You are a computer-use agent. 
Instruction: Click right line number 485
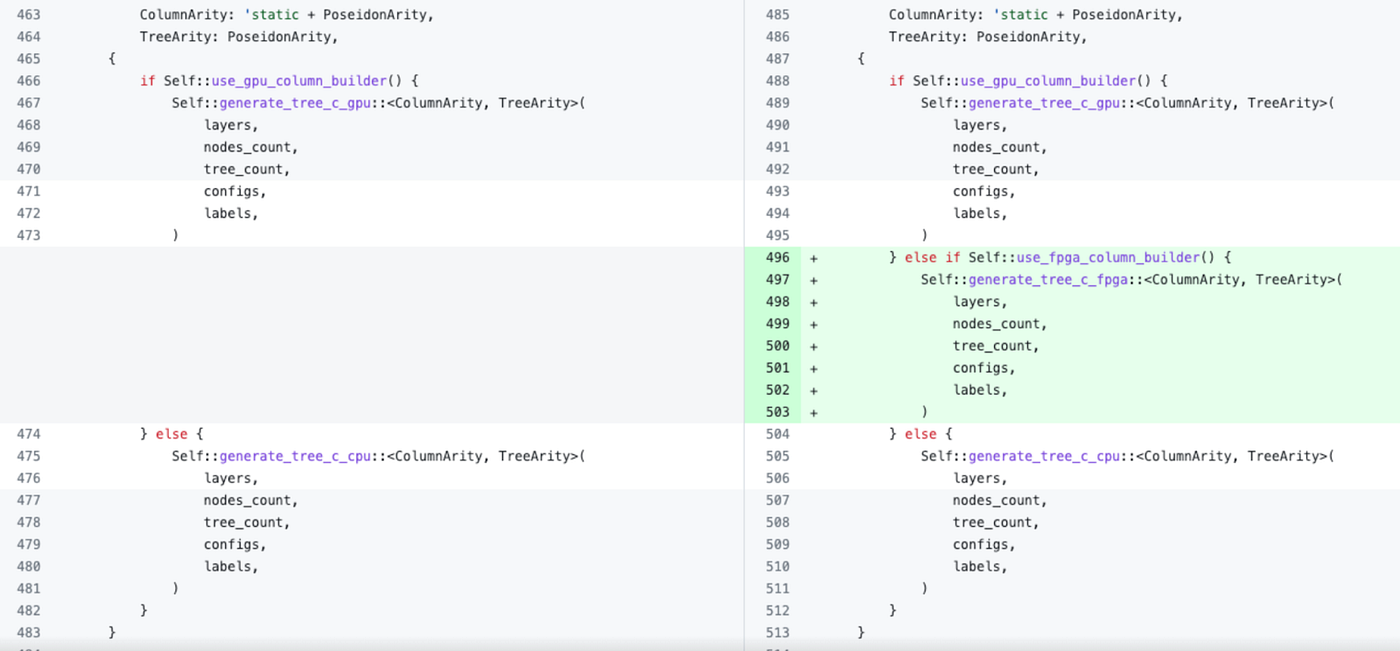777,15
